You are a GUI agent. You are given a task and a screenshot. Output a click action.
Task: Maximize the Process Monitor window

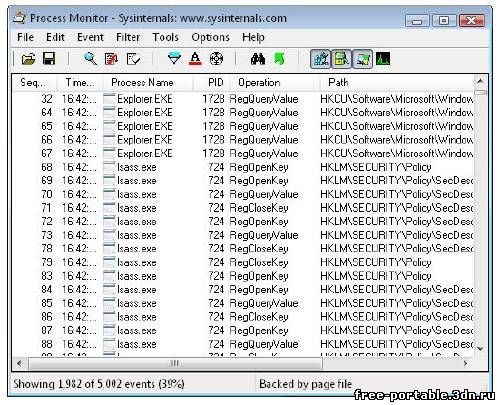tap(444, 21)
